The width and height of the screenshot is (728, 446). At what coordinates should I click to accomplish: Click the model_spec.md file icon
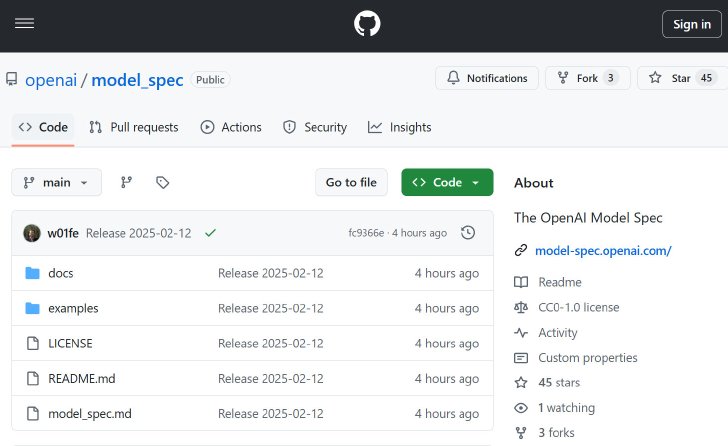click(x=32, y=414)
